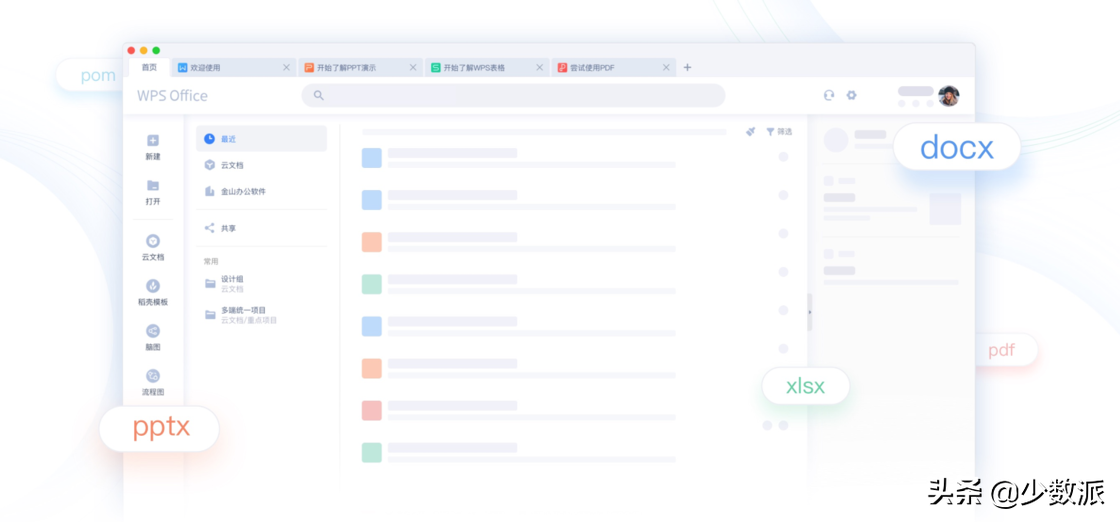Switch to the 尝试使用PDF tab
This screenshot has height=522, width=1120.
(x=614, y=68)
